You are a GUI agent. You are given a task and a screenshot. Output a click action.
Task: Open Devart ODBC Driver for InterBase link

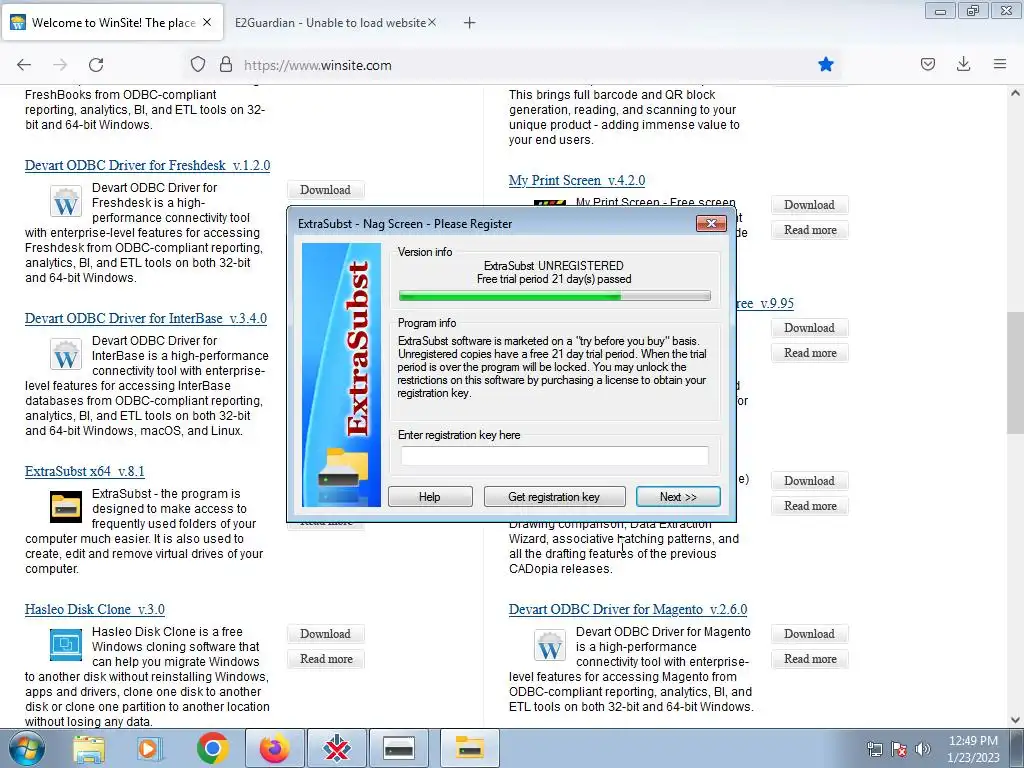tap(146, 318)
